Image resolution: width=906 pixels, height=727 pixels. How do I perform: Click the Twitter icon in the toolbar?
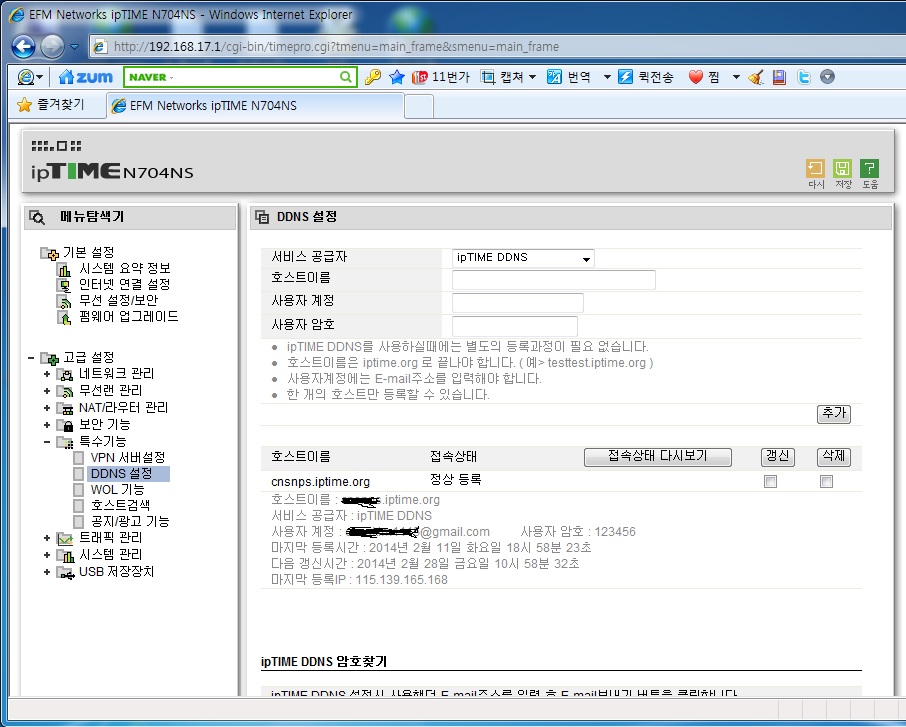point(804,77)
